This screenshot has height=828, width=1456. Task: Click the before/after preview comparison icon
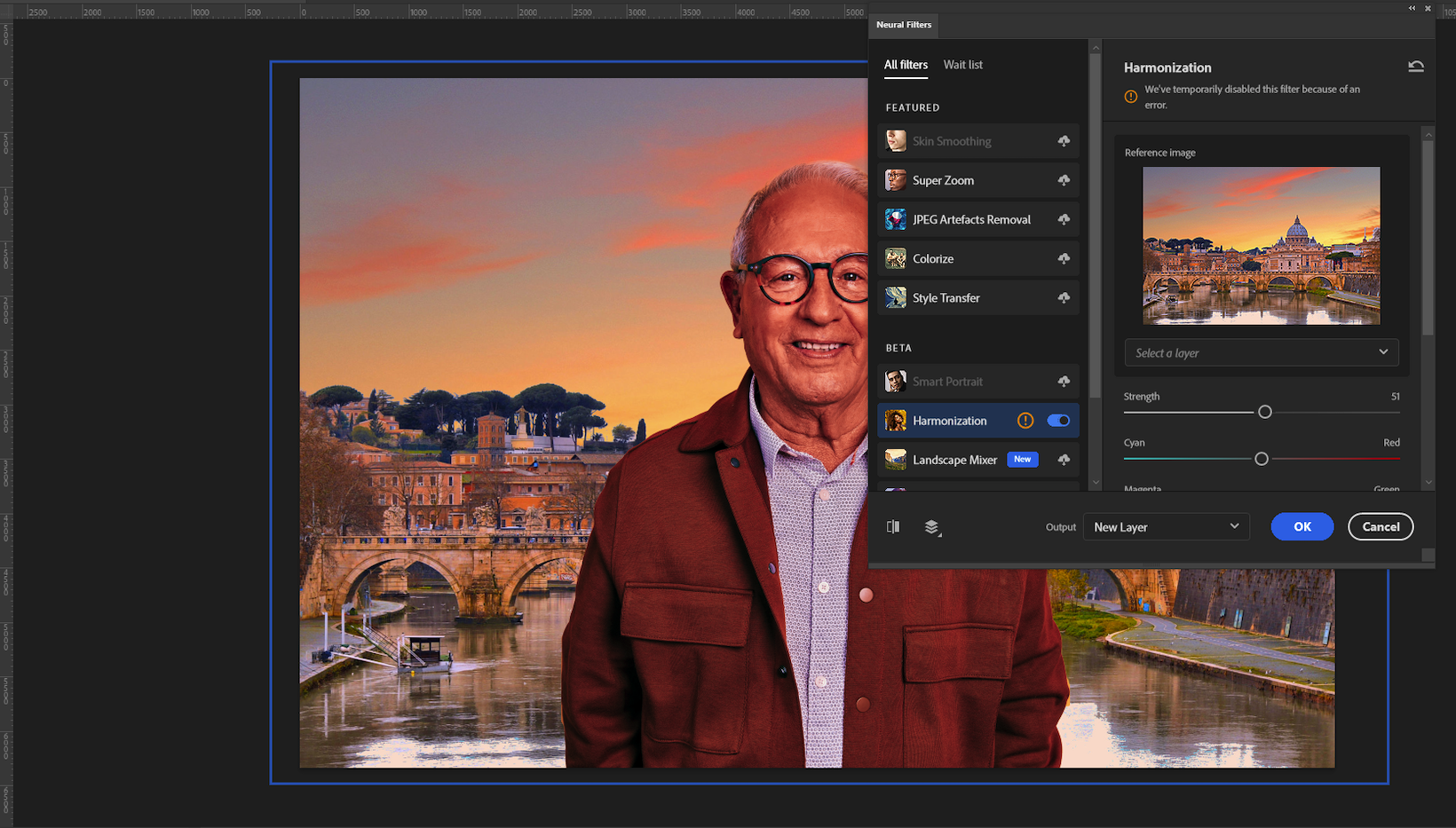coord(892,526)
